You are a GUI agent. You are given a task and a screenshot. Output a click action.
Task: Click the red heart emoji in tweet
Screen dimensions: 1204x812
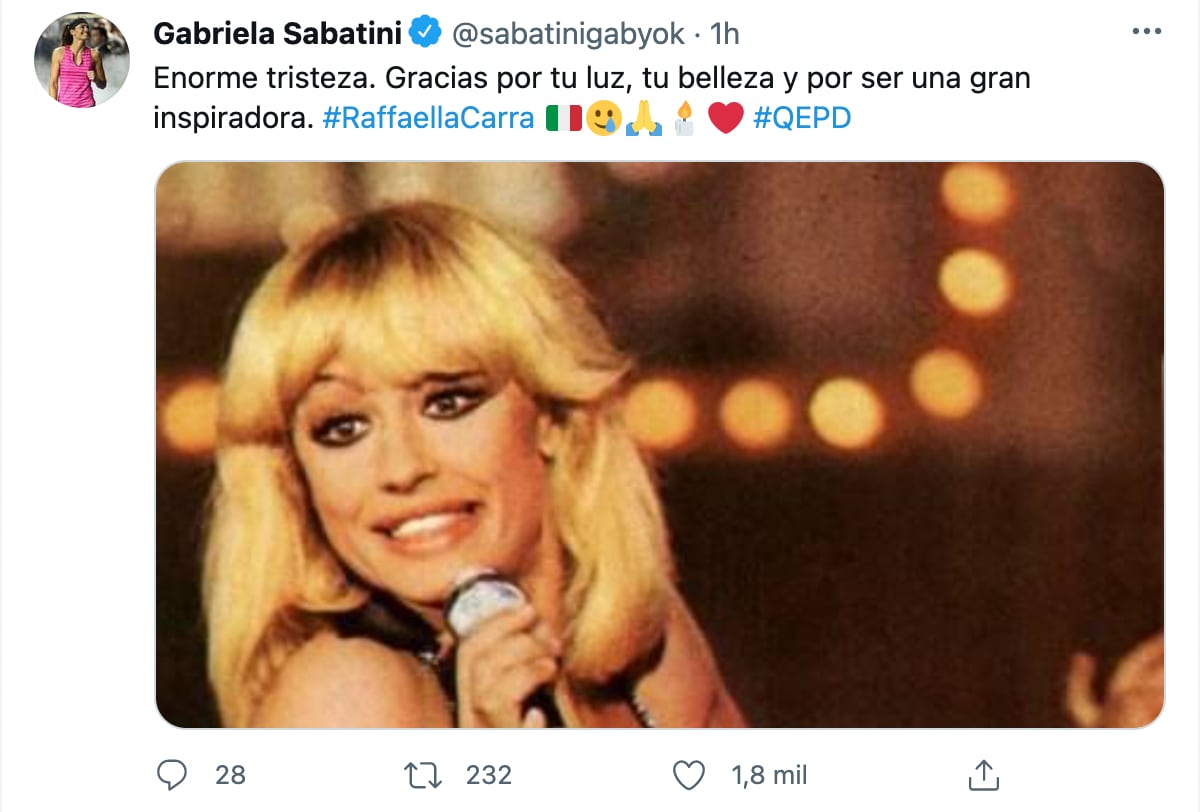(725, 119)
